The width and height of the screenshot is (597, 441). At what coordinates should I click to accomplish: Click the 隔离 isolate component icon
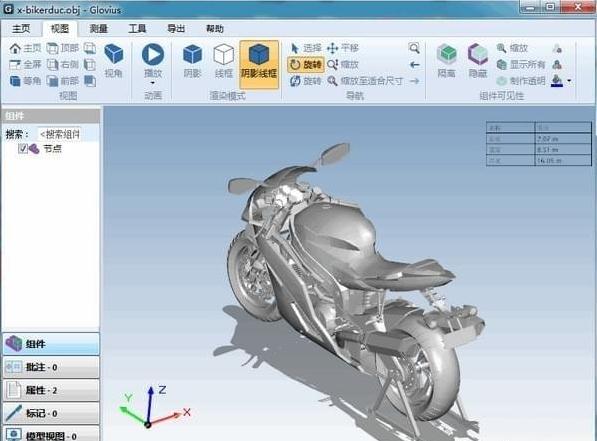click(x=446, y=61)
